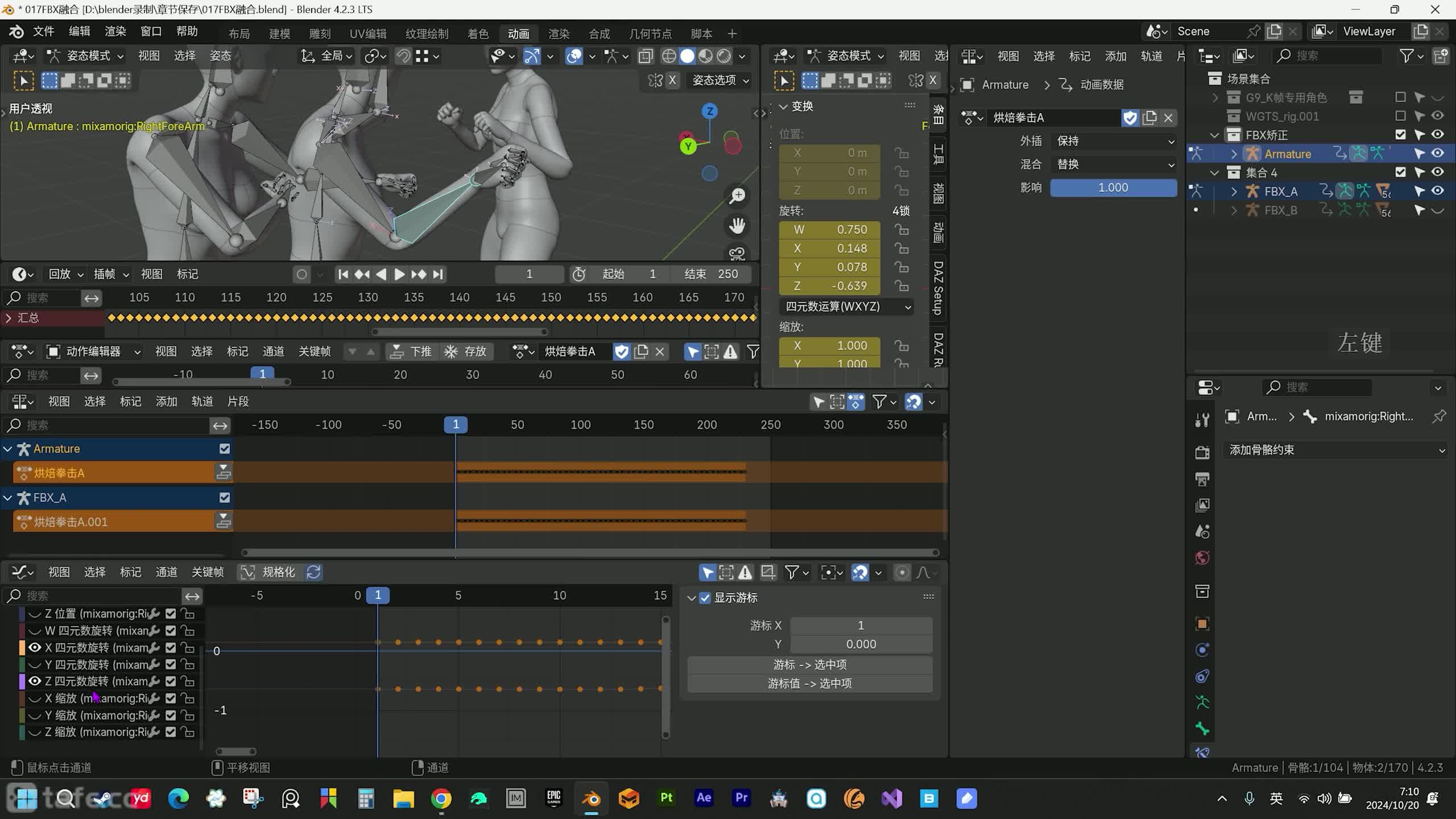Toggle auto keying record button in timeline
The width and height of the screenshot is (1456, 819).
[x=302, y=275]
